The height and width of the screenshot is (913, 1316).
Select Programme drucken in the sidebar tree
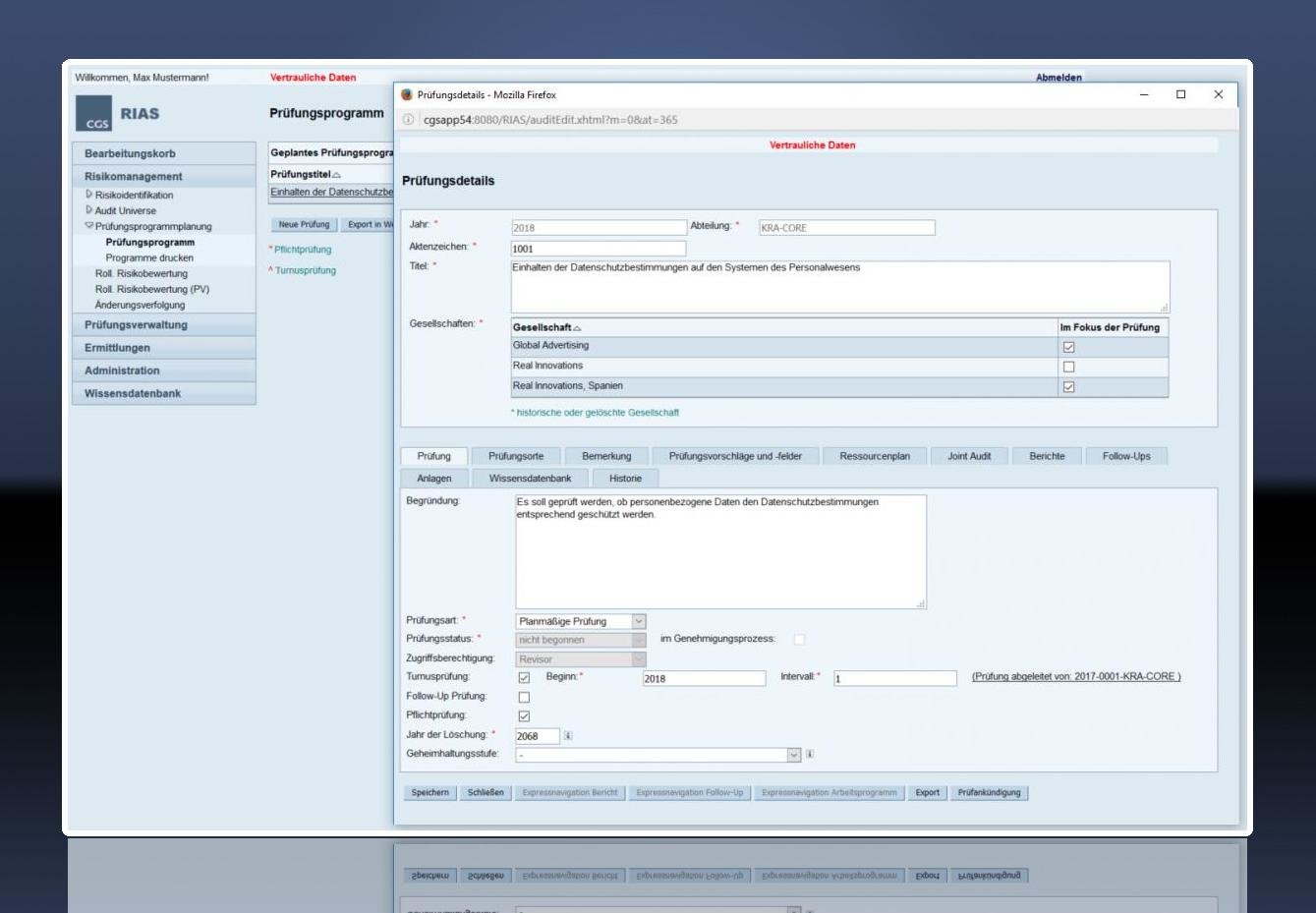point(149,258)
